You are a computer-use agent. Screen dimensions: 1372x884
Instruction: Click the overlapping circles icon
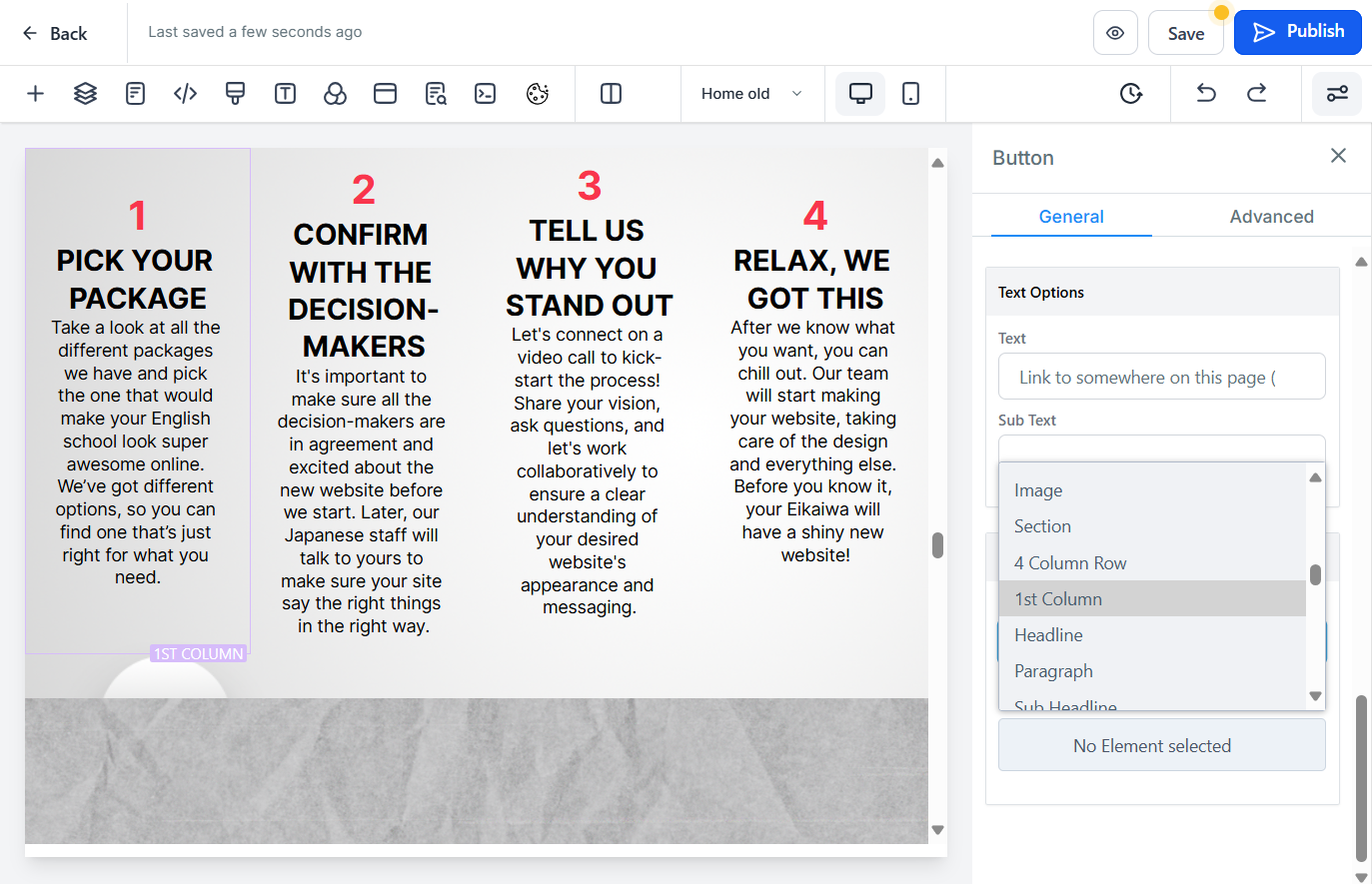335,94
